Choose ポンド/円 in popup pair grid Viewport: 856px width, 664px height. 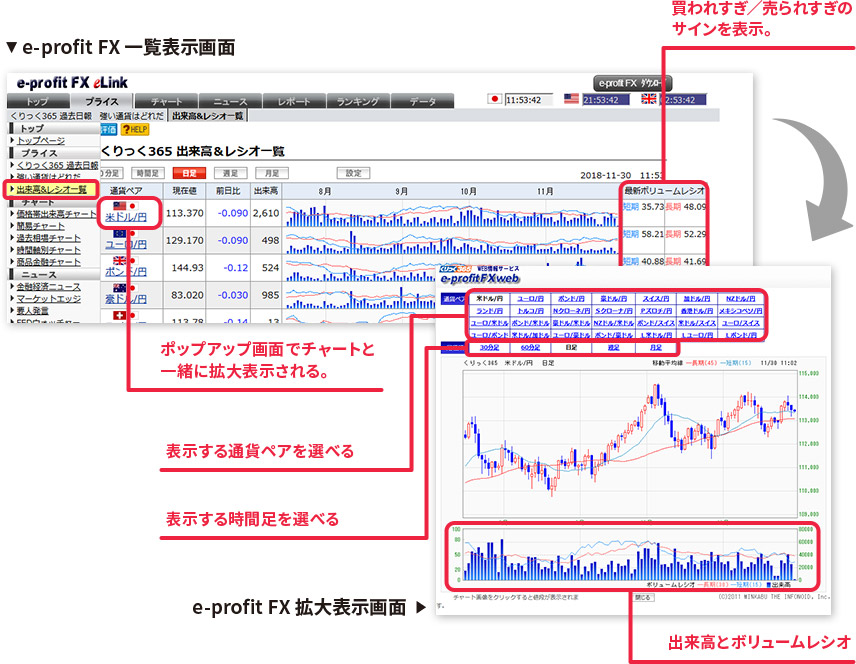[x=571, y=299]
